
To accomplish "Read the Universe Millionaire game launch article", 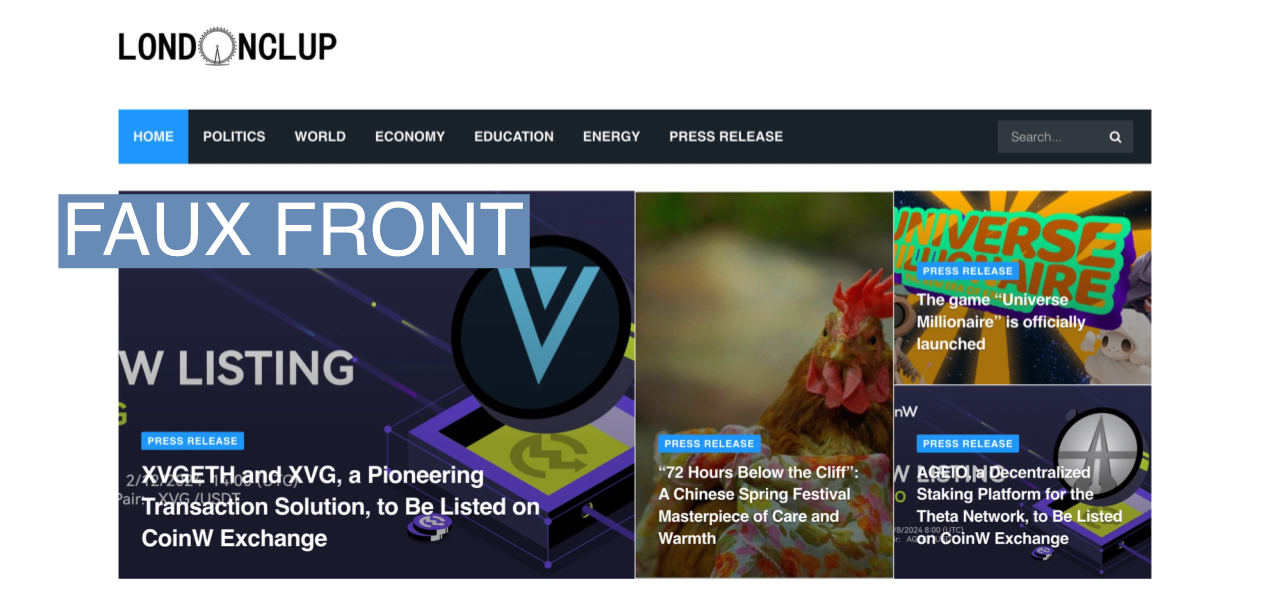I will (1001, 321).
